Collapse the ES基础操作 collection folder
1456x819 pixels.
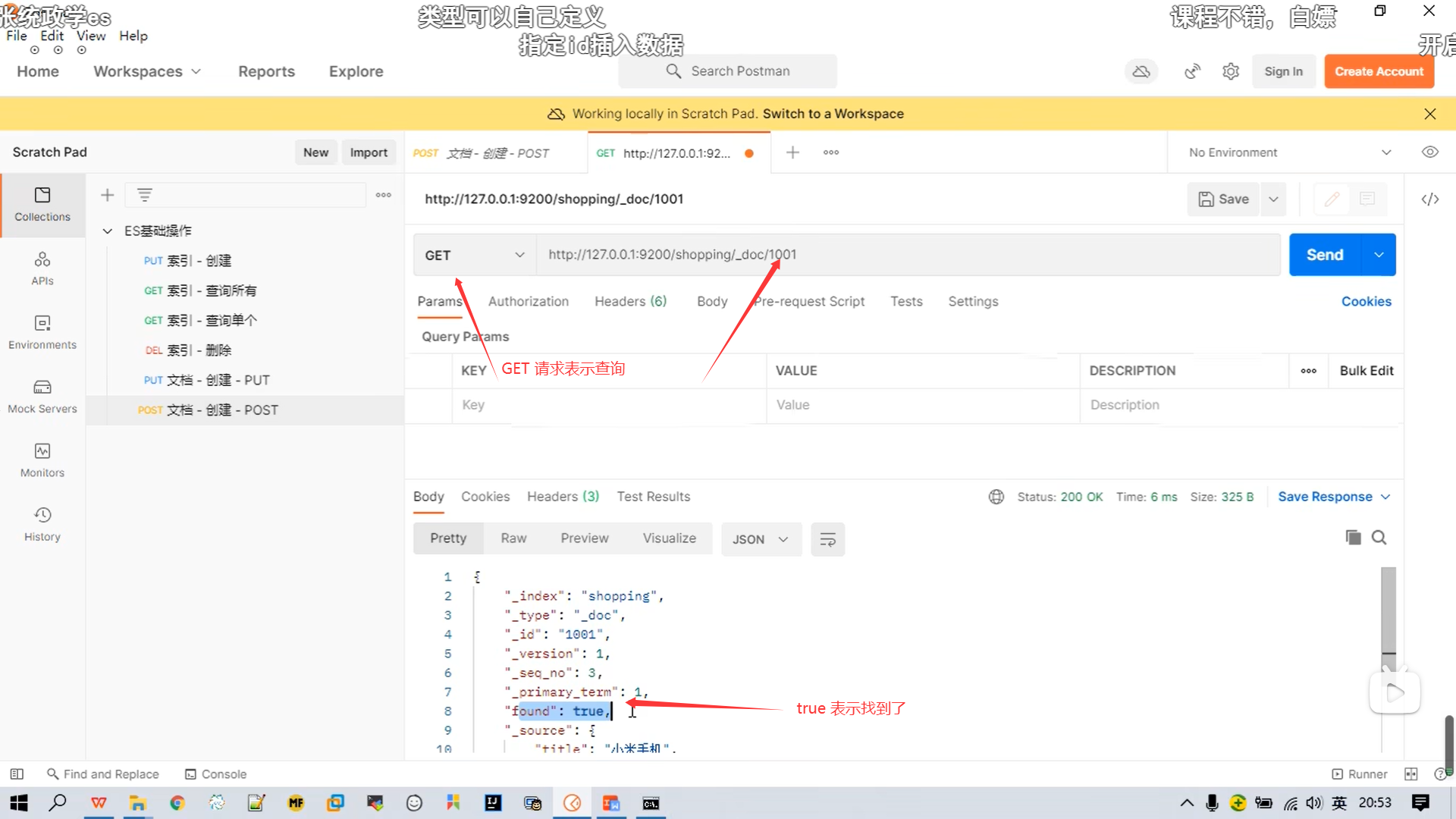coord(108,231)
